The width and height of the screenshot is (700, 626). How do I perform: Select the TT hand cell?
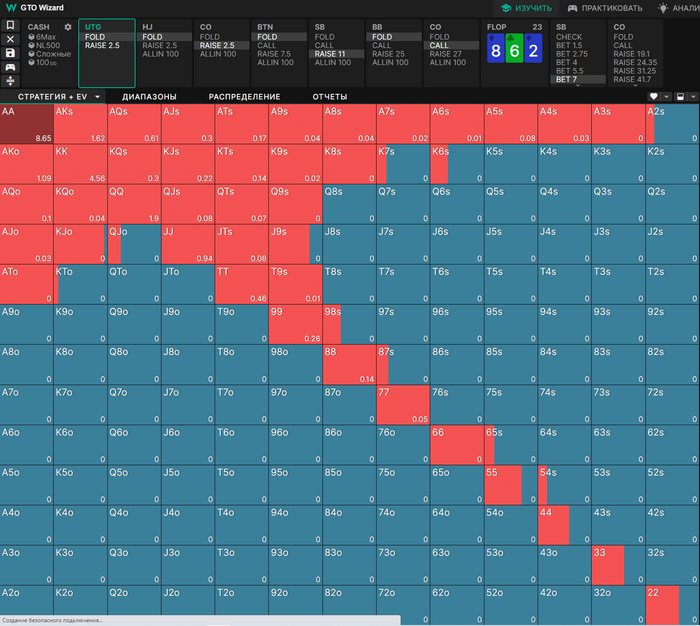click(242, 284)
